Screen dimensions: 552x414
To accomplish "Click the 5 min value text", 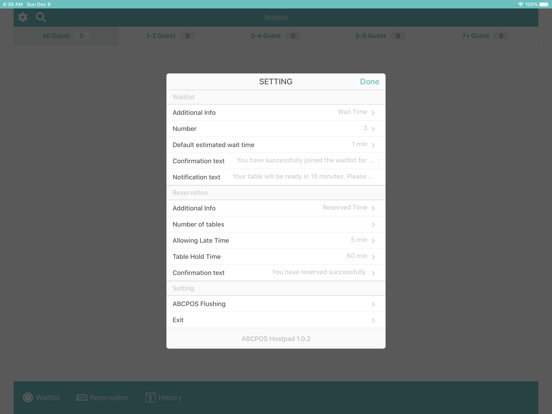I will point(359,240).
